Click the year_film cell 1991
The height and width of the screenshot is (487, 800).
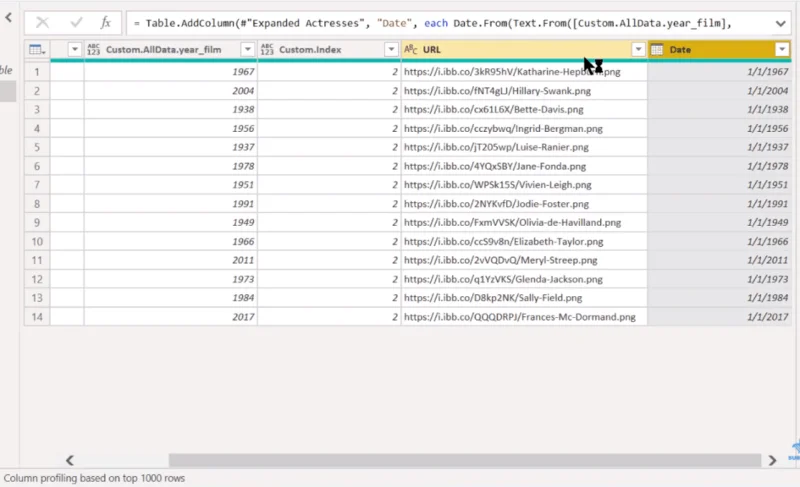[x=170, y=204]
